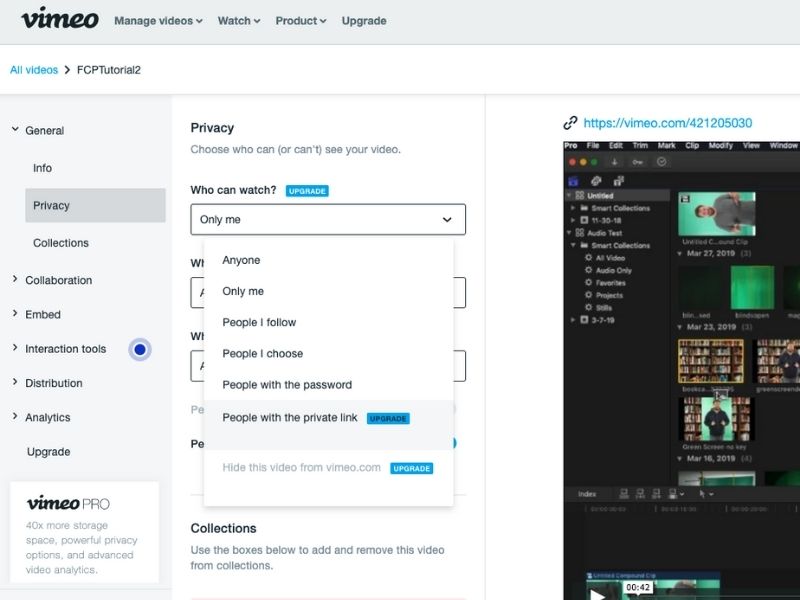The width and height of the screenshot is (800, 600).
Task: Click the link icon beside video URL
Action: point(570,123)
